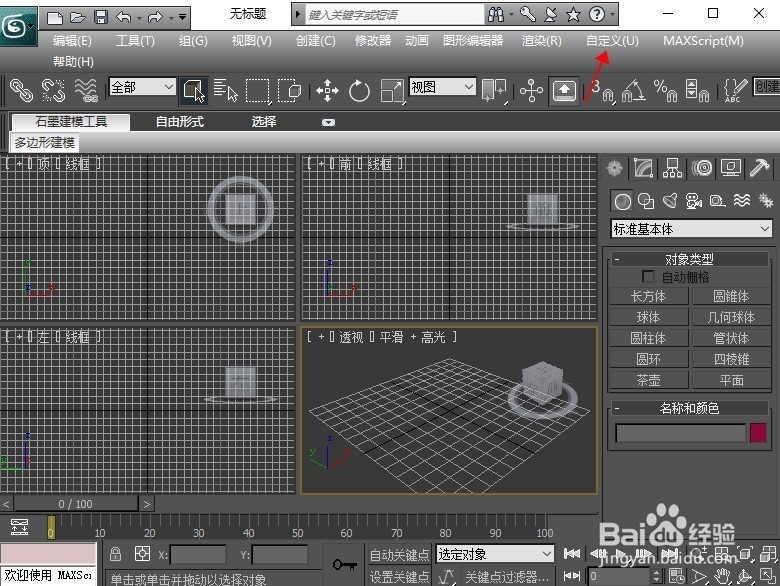Open the 选定对象 key filter dropdown
Image resolution: width=780 pixels, height=586 pixels.
click(x=495, y=554)
